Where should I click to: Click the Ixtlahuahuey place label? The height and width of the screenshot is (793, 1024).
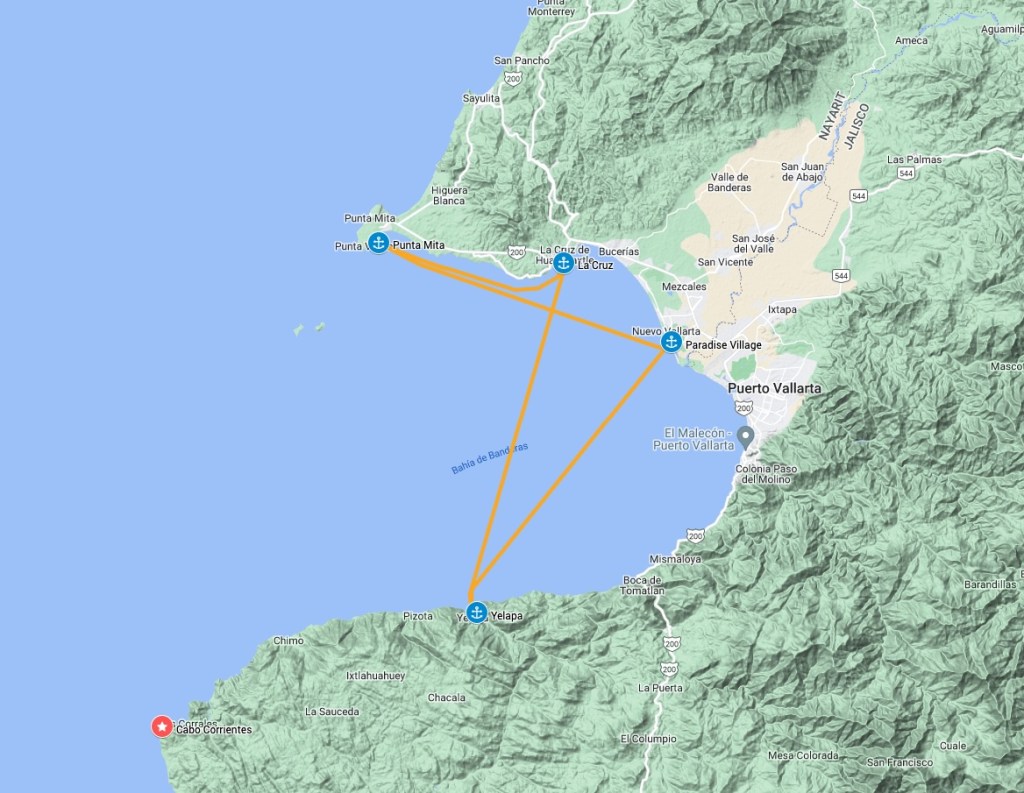pos(376,676)
